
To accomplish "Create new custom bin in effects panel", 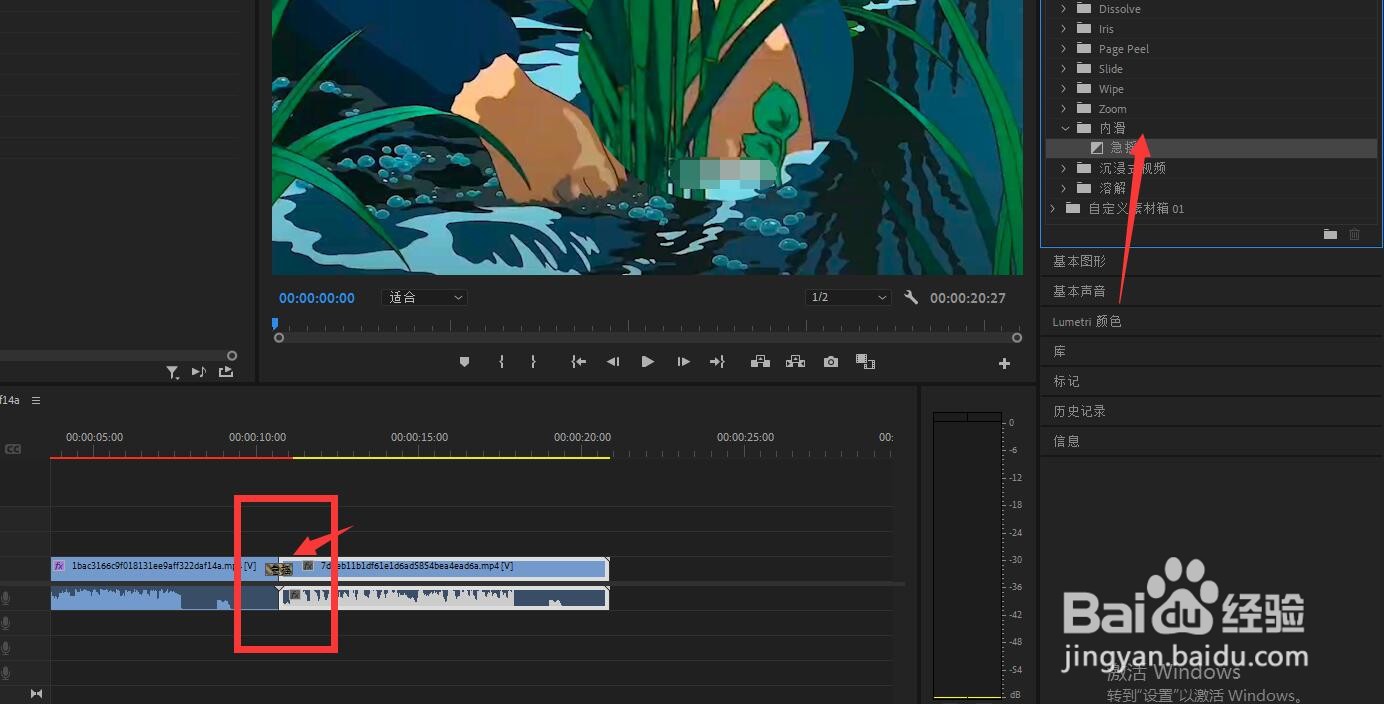I will pyautogui.click(x=1330, y=234).
